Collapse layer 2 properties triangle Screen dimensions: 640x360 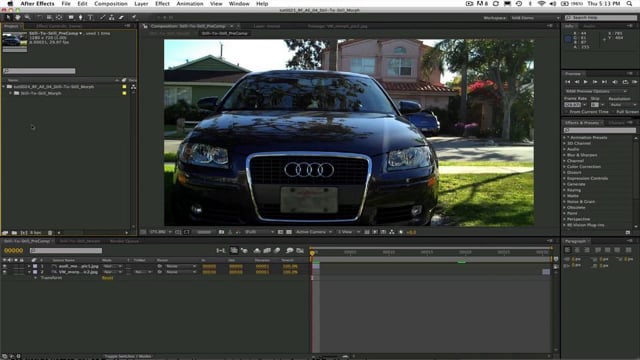point(29,272)
